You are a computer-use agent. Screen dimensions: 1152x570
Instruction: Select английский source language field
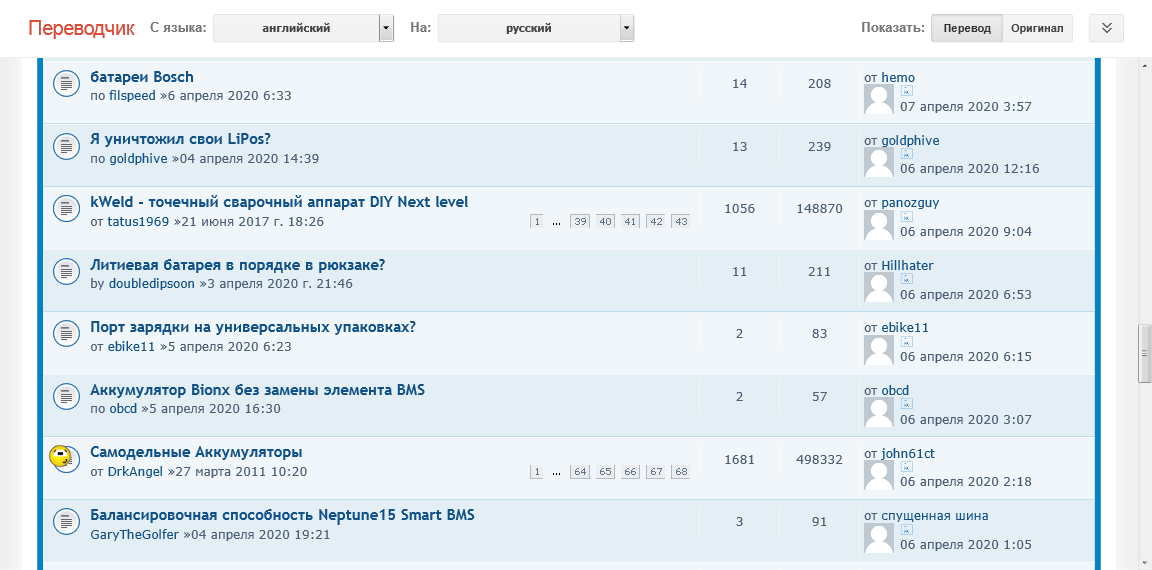tap(296, 29)
